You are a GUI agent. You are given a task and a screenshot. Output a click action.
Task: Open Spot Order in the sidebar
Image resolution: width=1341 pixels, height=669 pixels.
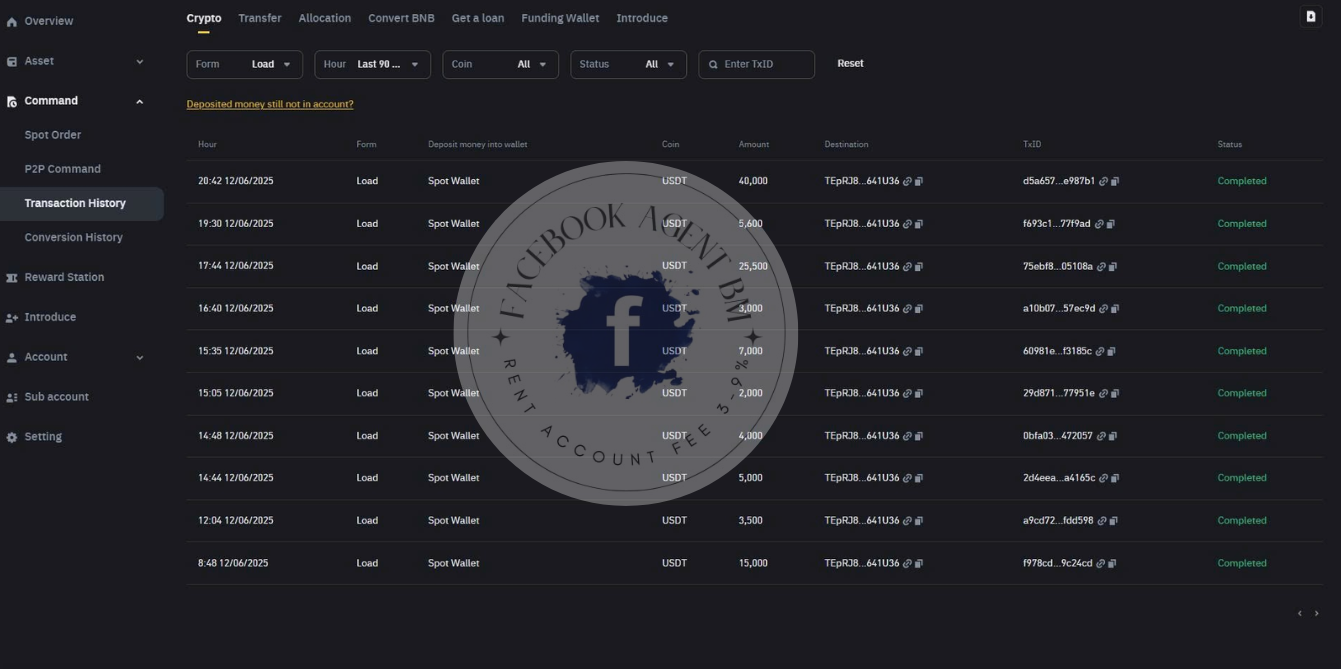(x=53, y=135)
